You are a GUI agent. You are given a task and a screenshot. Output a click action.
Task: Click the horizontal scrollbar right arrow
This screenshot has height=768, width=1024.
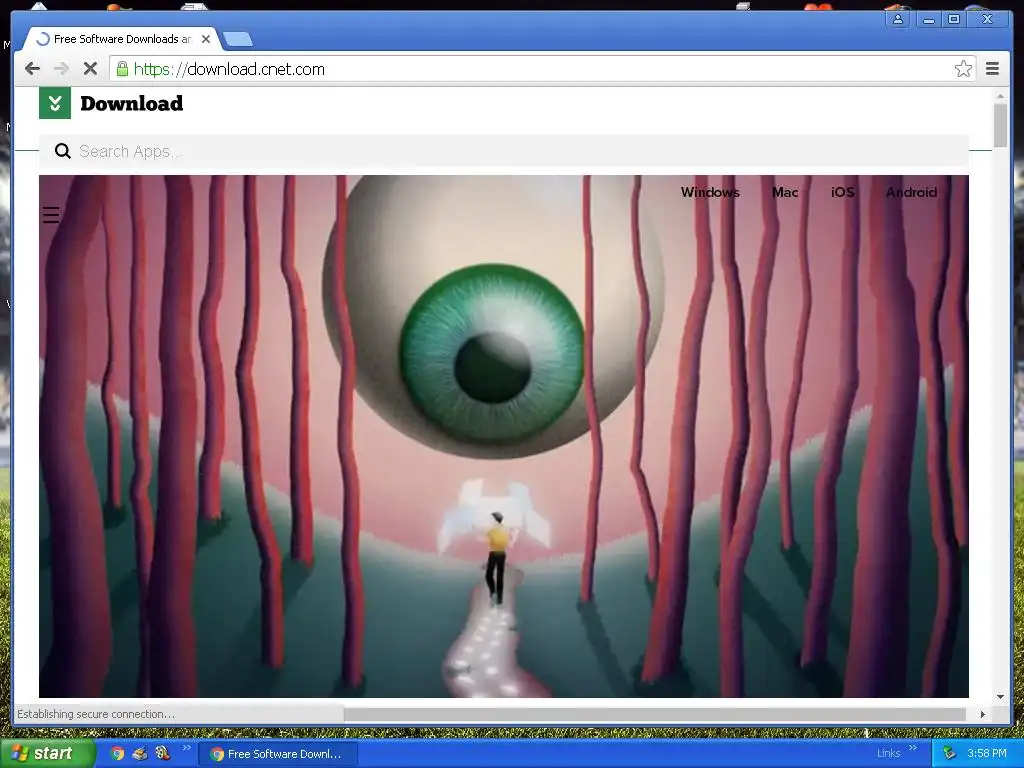tap(983, 714)
